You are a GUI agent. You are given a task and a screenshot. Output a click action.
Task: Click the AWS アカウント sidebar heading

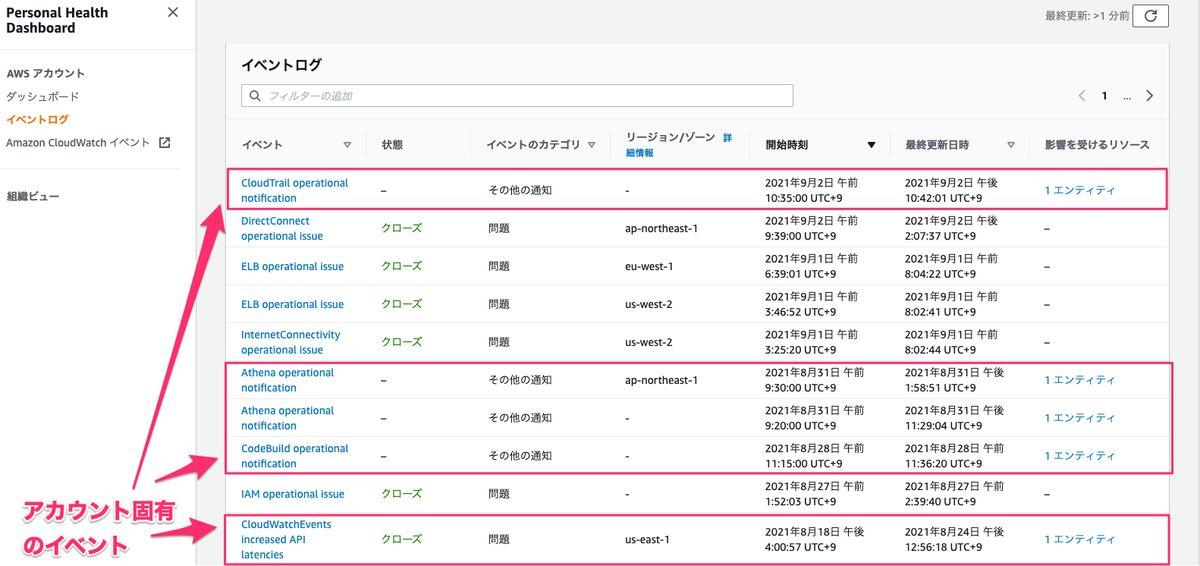(x=45, y=73)
